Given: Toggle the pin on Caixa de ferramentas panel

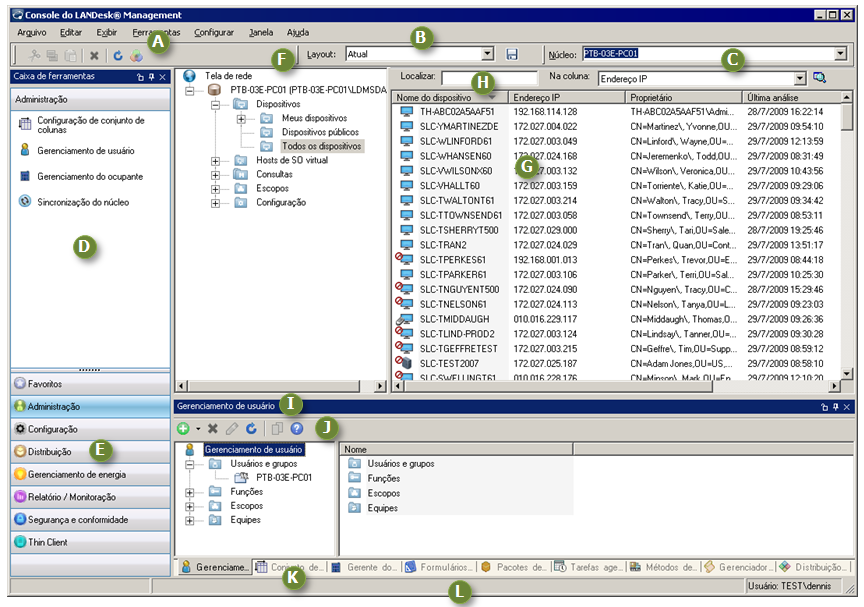Looking at the screenshot, I should point(151,77).
